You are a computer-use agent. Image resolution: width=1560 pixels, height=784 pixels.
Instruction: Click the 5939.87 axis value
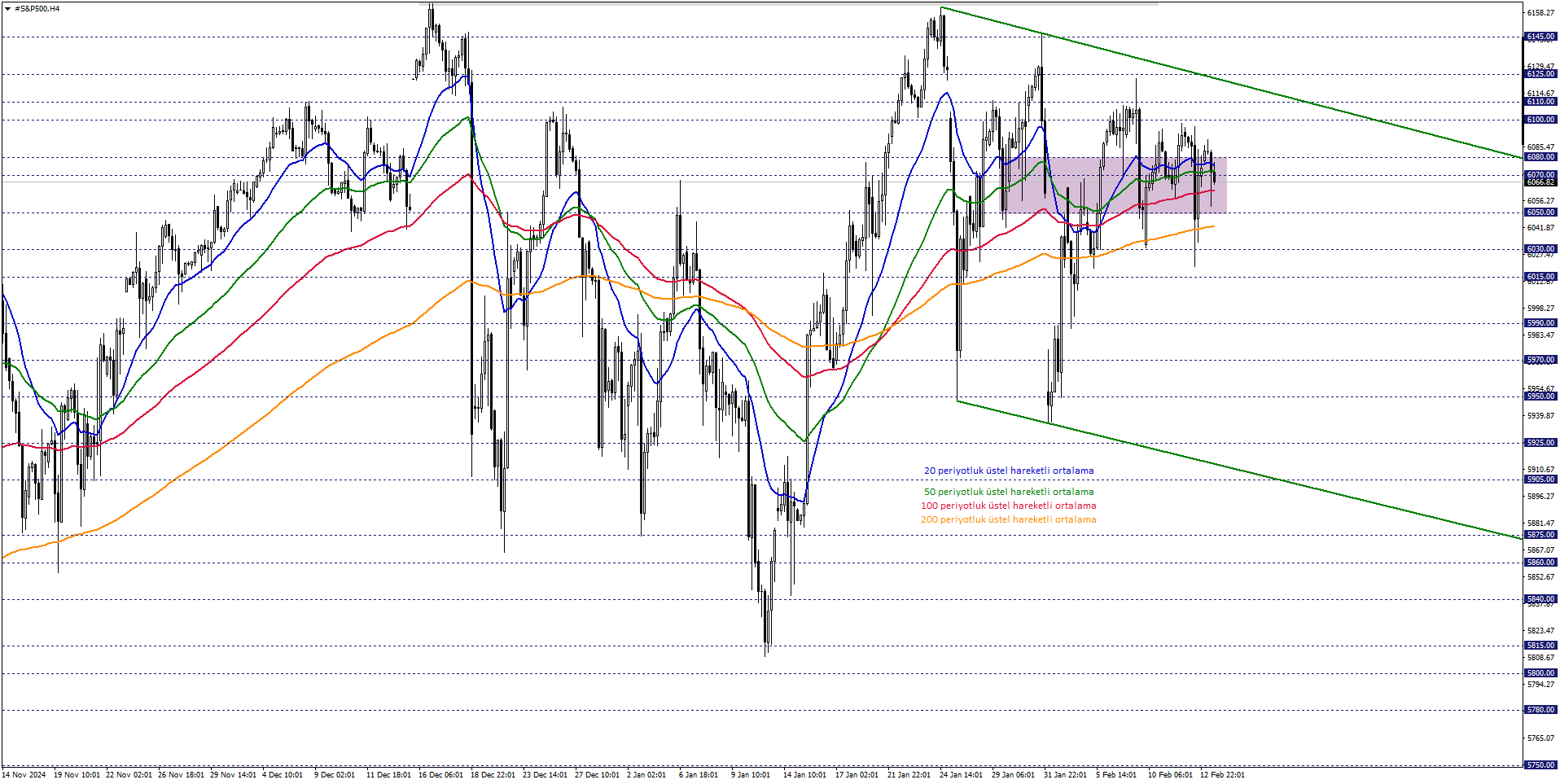coord(1540,416)
